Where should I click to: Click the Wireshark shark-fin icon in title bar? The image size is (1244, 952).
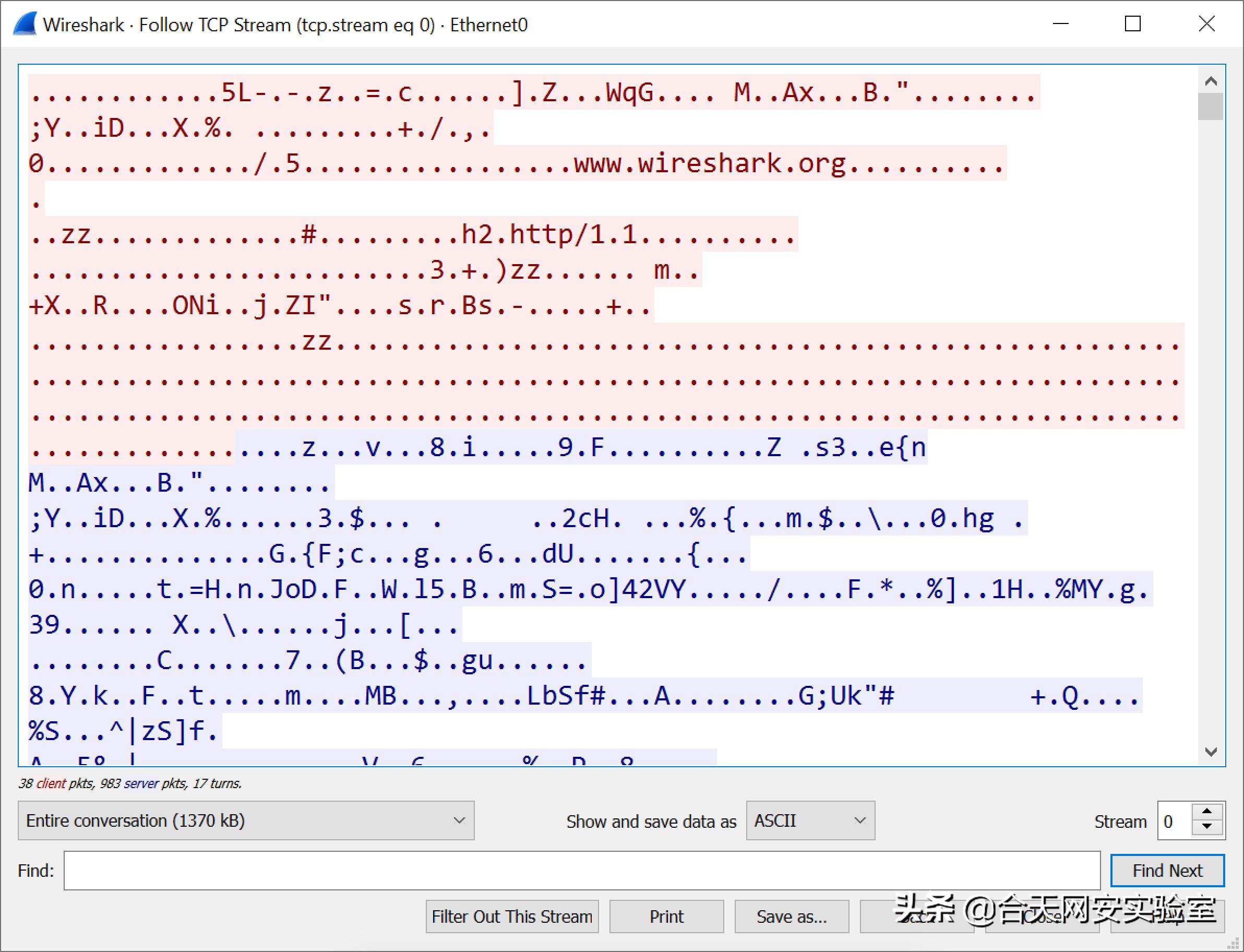click(x=25, y=24)
